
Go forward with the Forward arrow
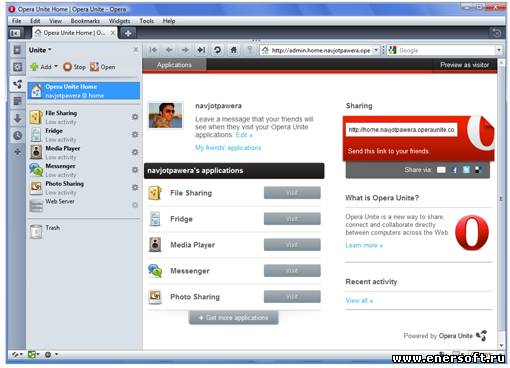pyautogui.click(x=185, y=50)
